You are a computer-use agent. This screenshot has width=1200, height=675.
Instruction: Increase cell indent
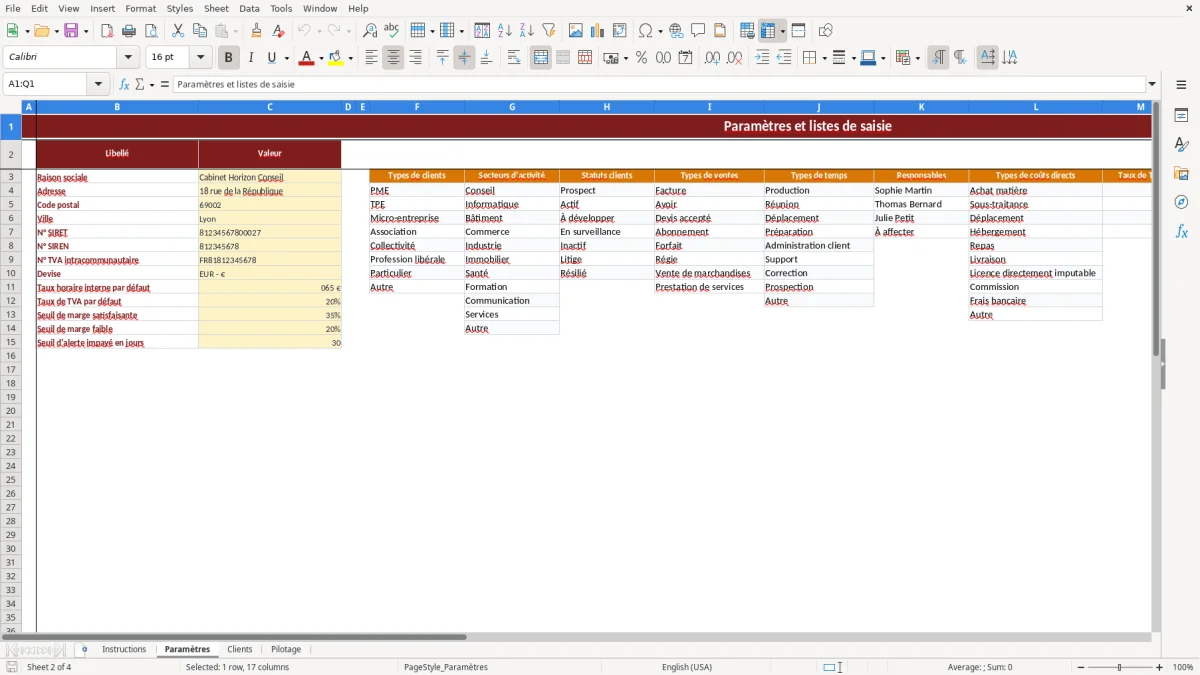point(762,58)
